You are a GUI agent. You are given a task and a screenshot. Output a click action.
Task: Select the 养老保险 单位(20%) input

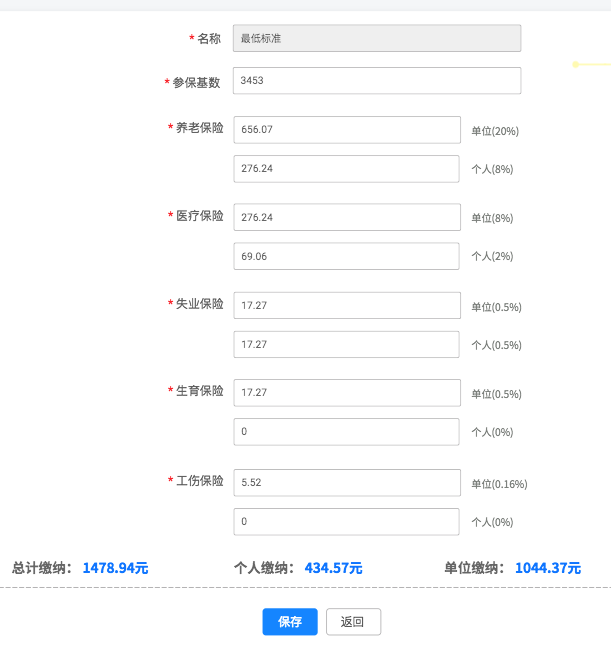[346, 130]
